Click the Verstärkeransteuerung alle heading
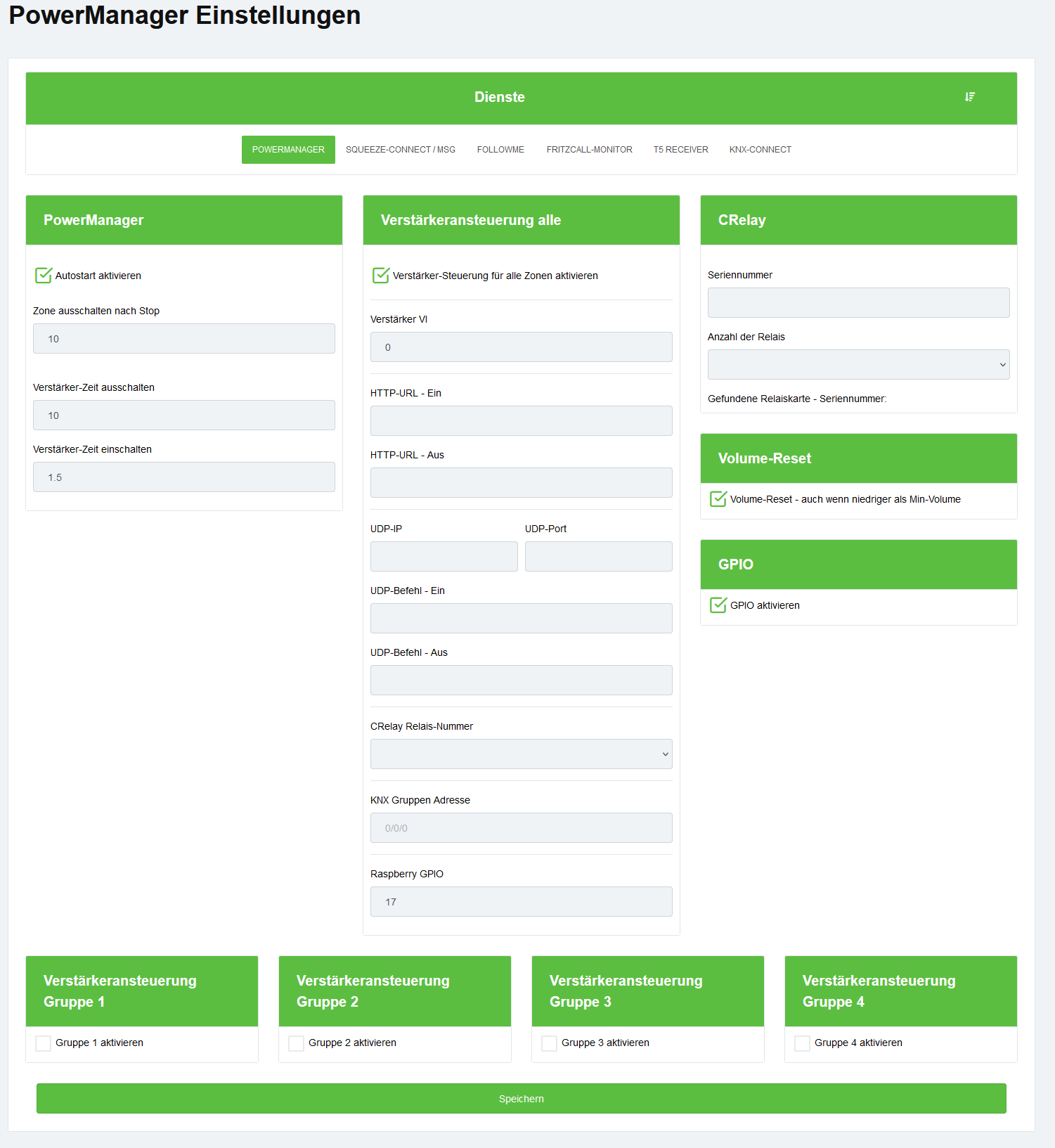The width and height of the screenshot is (1055, 1148). click(471, 220)
